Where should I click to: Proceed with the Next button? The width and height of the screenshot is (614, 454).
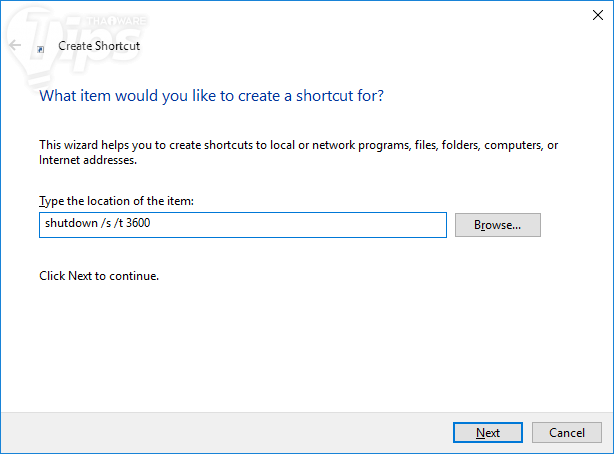coord(487,432)
